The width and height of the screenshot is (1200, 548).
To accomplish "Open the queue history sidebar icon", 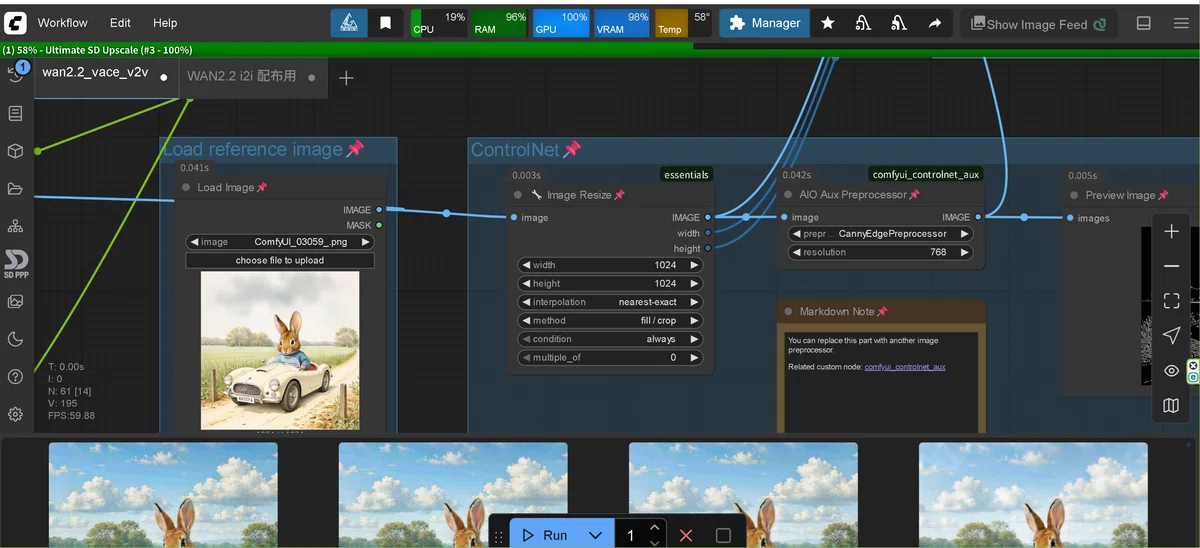I will [x=15, y=75].
